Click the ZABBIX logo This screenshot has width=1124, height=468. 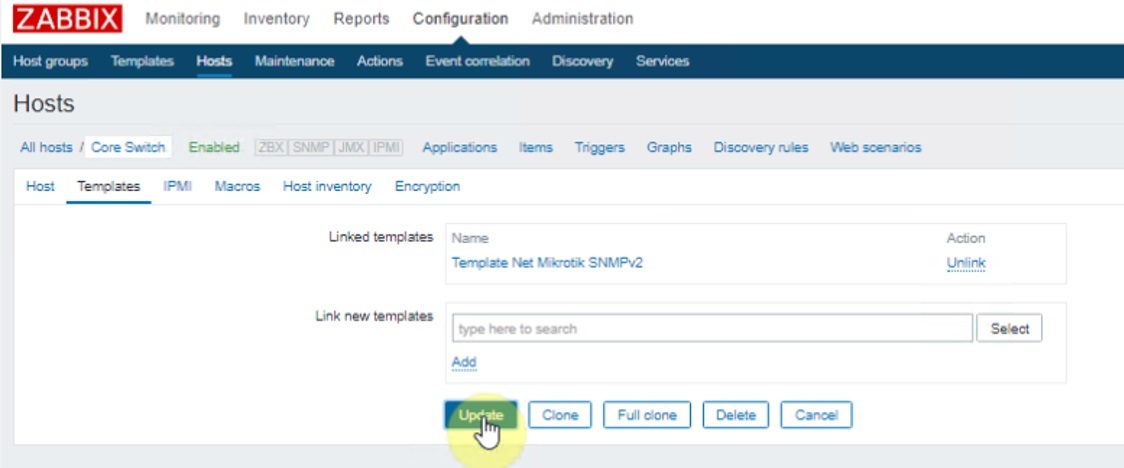click(x=68, y=19)
